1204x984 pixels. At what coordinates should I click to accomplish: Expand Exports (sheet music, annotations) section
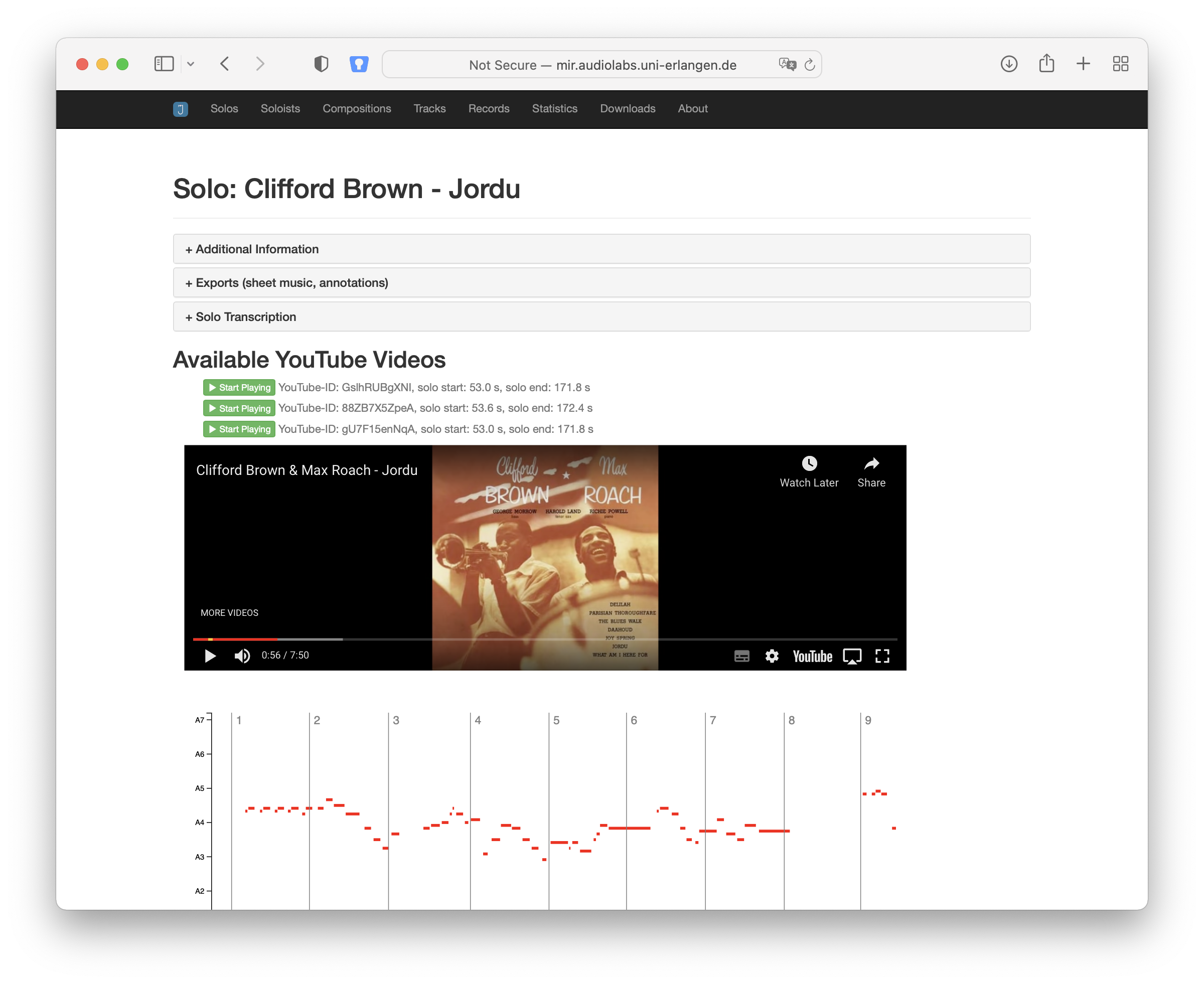pos(601,283)
